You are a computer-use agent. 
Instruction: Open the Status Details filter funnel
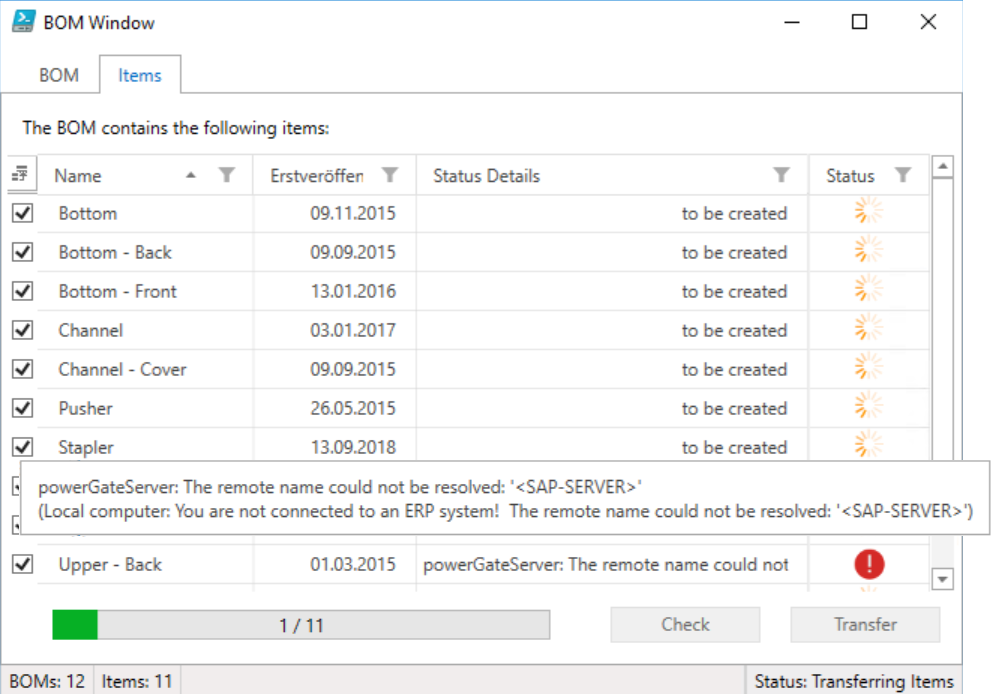click(x=781, y=175)
